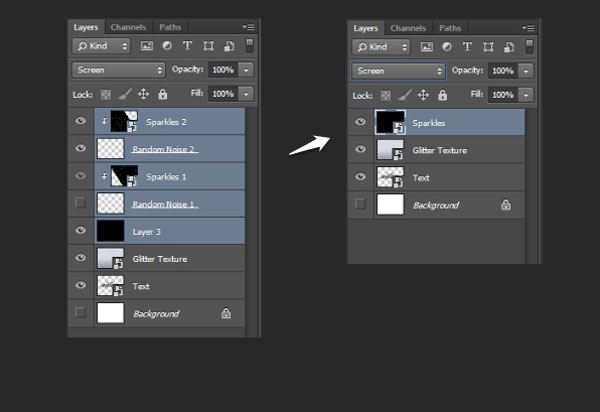
Task: Filter adjustment layers in left Layers panel
Action: click(x=167, y=46)
